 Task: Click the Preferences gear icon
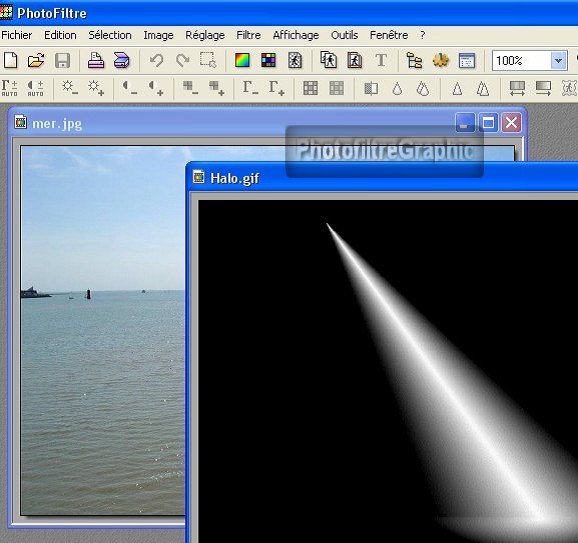click(x=441, y=60)
